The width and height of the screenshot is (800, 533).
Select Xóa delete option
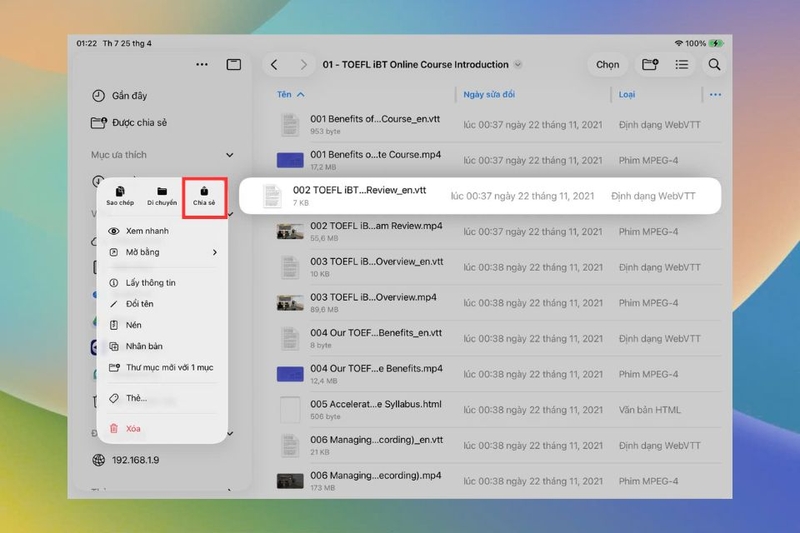click(133, 429)
